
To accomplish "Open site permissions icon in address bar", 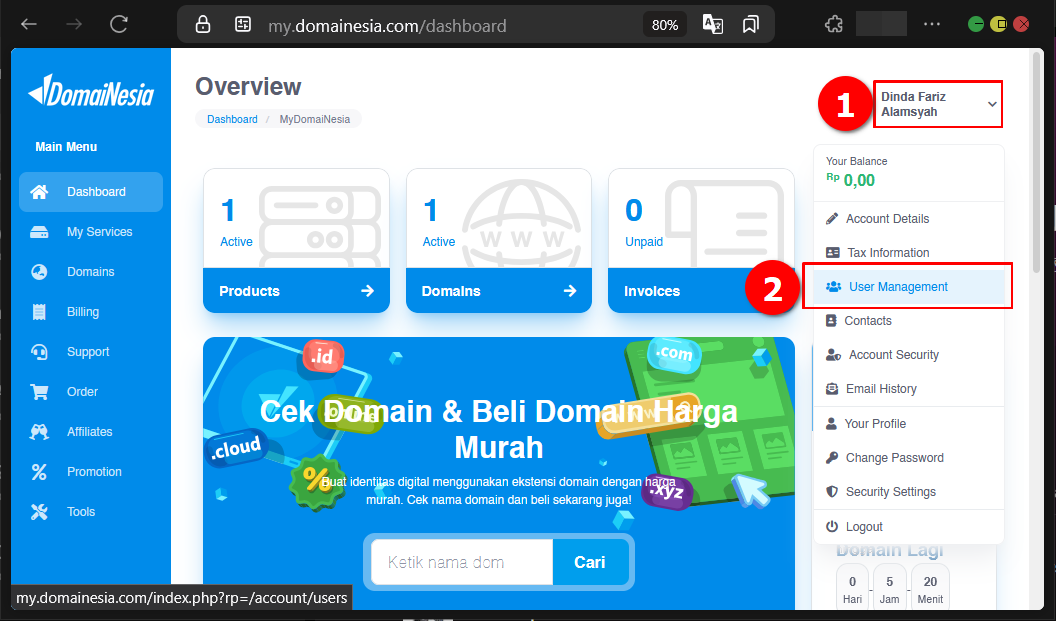I will tap(242, 25).
